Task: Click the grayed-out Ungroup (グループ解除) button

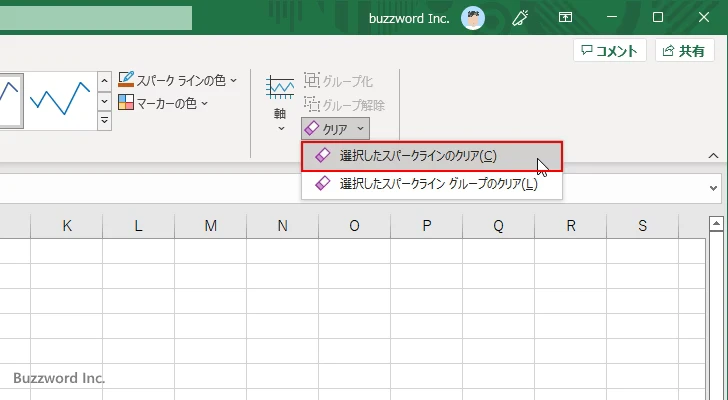Action: (x=344, y=105)
